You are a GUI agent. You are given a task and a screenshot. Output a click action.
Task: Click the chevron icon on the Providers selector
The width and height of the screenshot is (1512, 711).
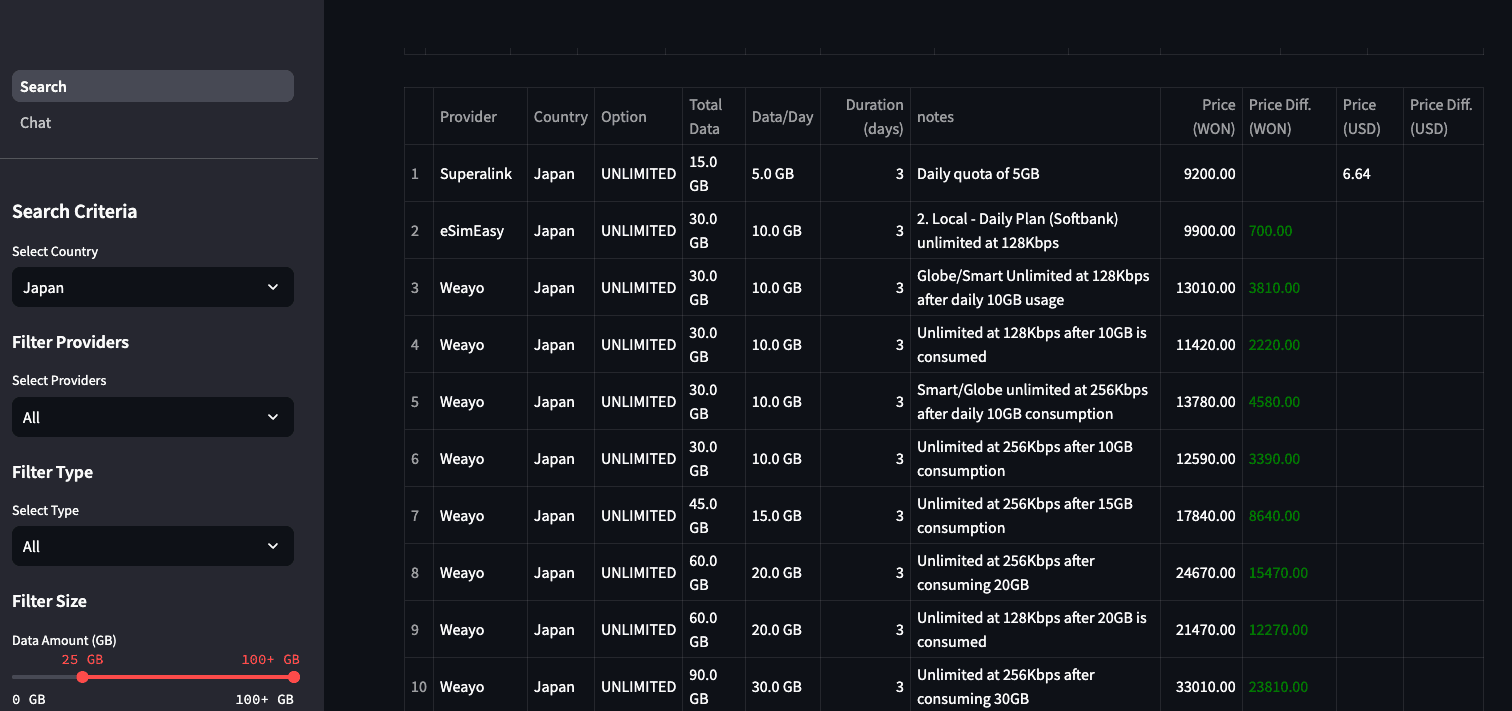[x=272, y=417]
